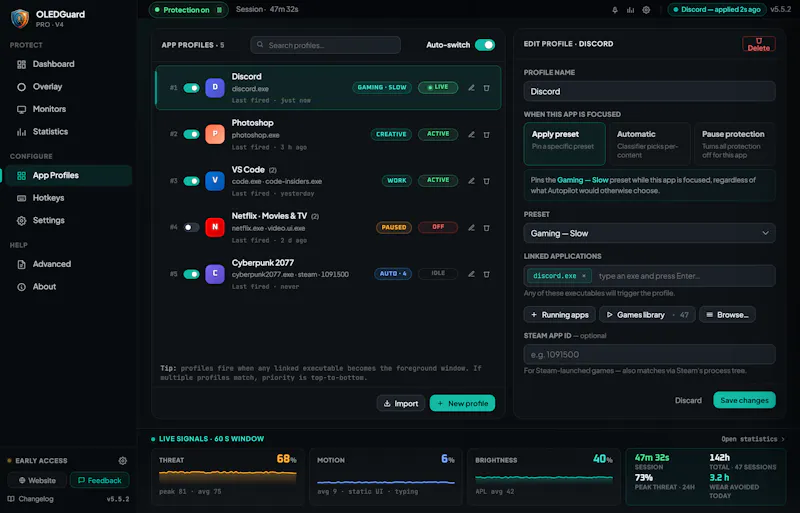Image resolution: width=800 pixels, height=513 pixels.
Task: Select the Pause protection option card
Action: (x=734, y=143)
